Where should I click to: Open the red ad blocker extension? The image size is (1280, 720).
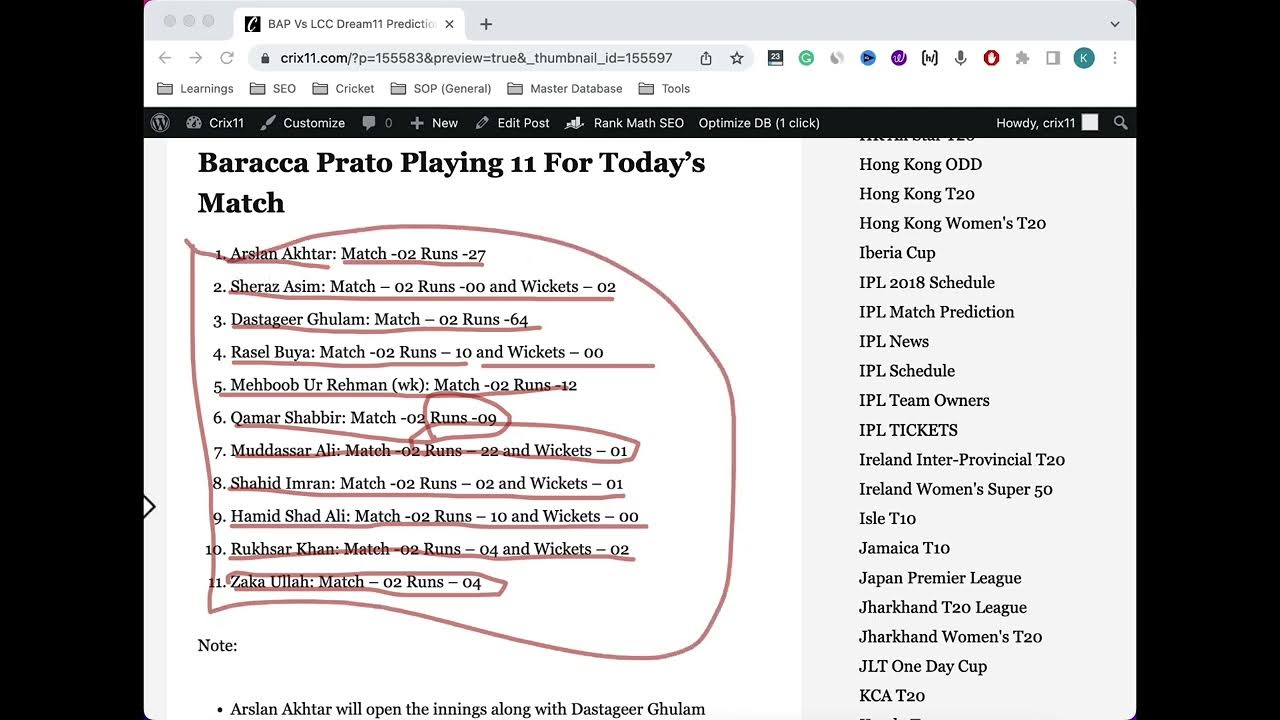991,58
